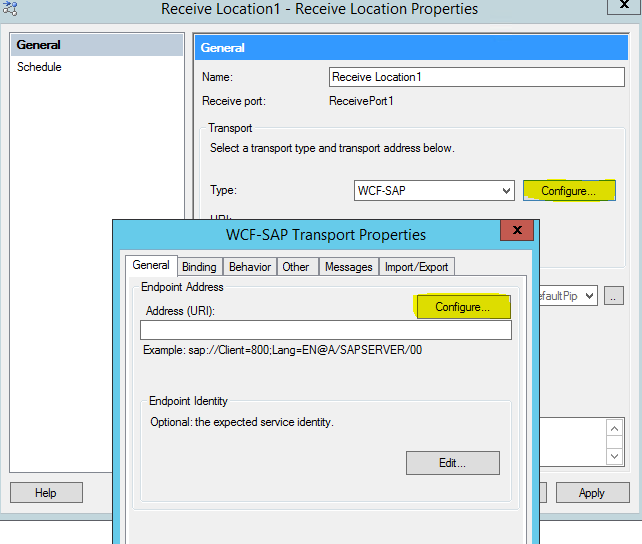Image resolution: width=642 pixels, height=544 pixels.
Task: Switch to the Other tab
Action: (298, 267)
